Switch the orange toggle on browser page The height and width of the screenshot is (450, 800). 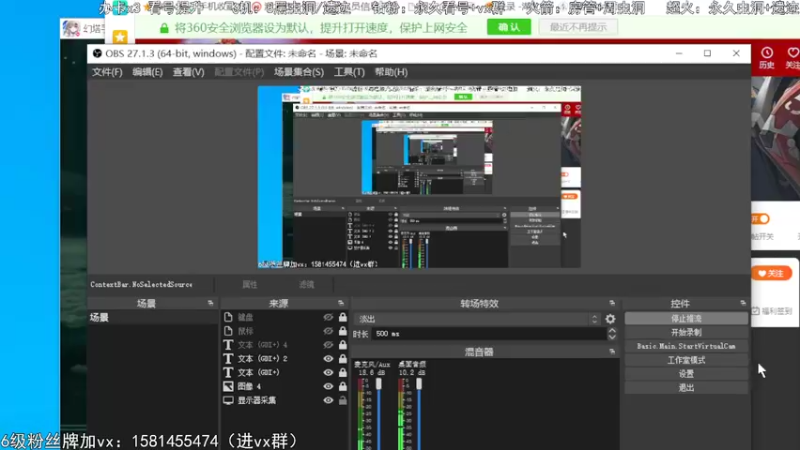click(760, 219)
